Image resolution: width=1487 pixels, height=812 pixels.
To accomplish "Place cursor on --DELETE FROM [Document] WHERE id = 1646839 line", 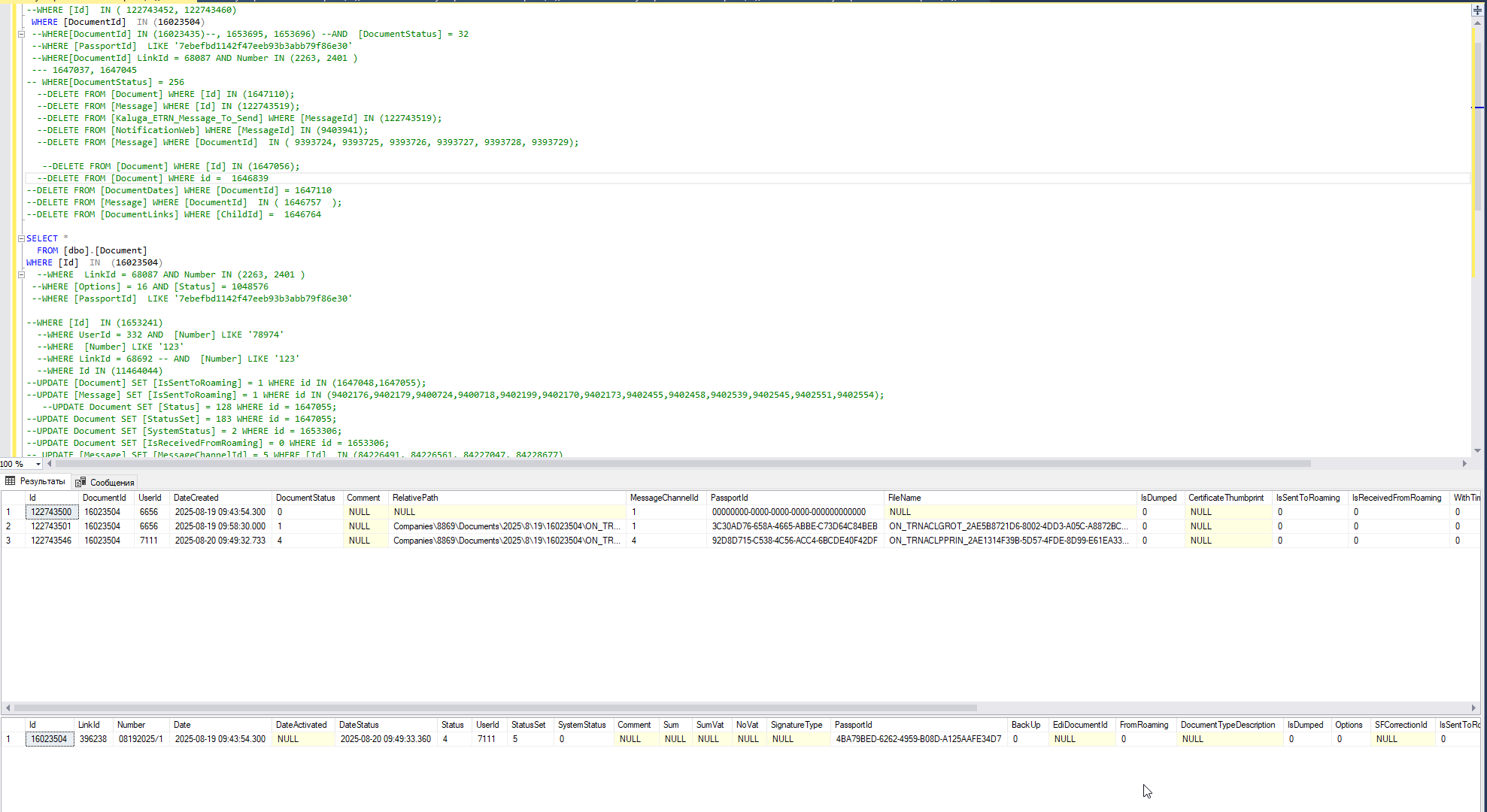I will [x=153, y=178].
